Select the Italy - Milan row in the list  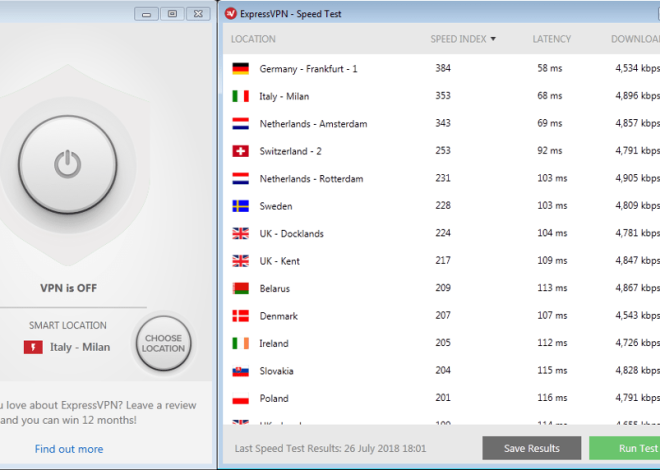(x=441, y=96)
